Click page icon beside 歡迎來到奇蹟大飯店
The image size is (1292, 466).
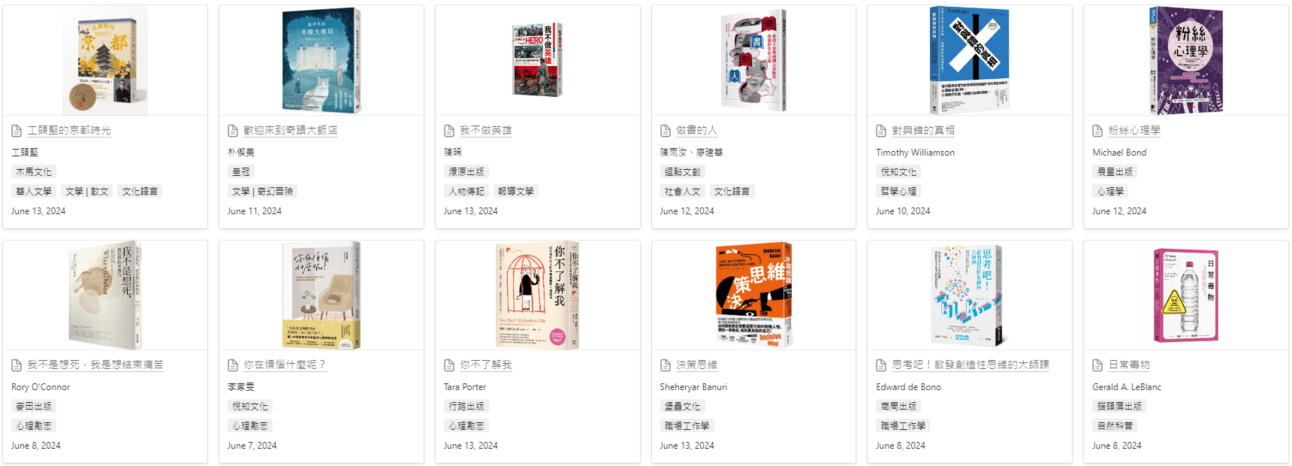click(232, 131)
